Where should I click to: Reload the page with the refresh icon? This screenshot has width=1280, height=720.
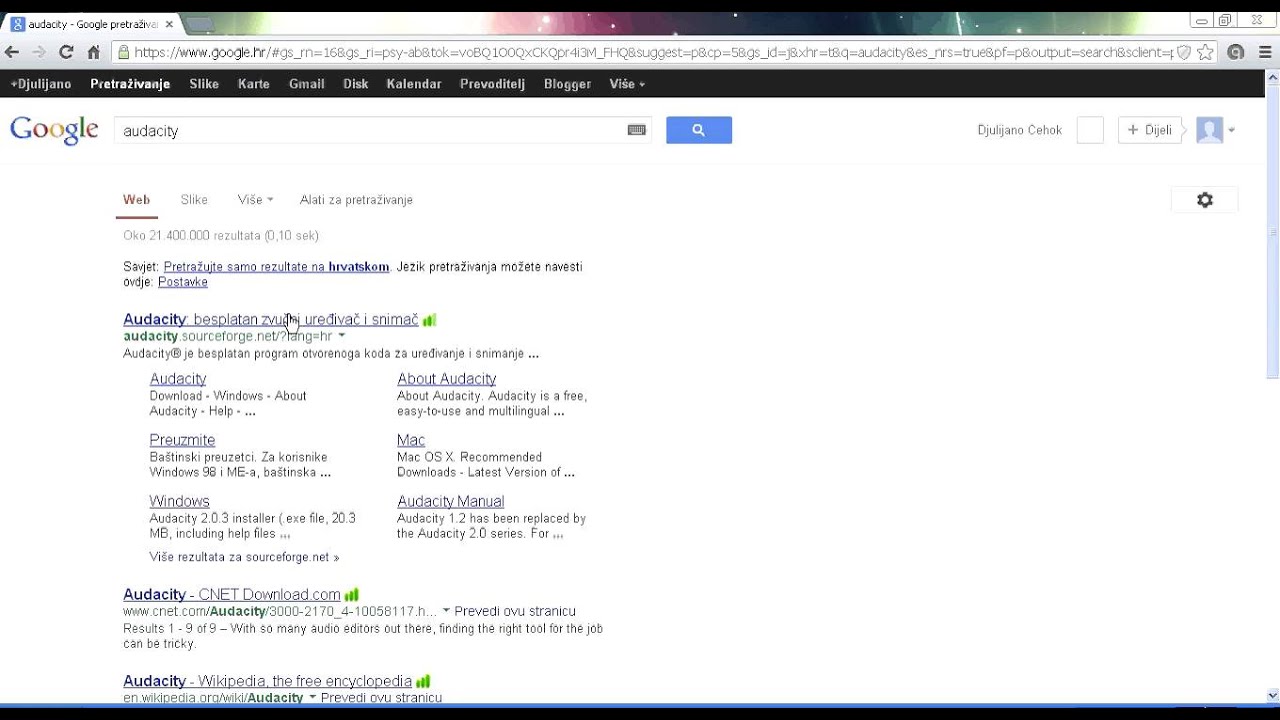coord(66,52)
